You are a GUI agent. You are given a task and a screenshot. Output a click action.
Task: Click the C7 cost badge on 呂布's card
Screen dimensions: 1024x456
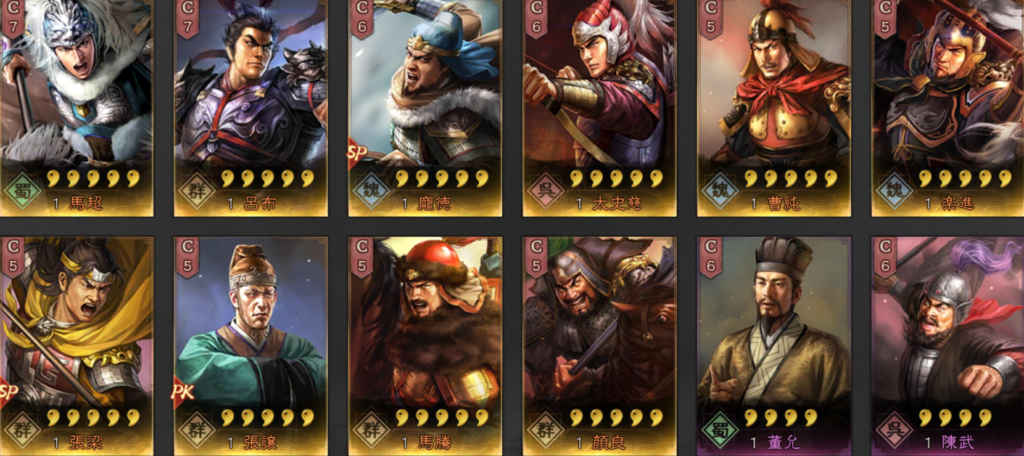tap(188, 18)
